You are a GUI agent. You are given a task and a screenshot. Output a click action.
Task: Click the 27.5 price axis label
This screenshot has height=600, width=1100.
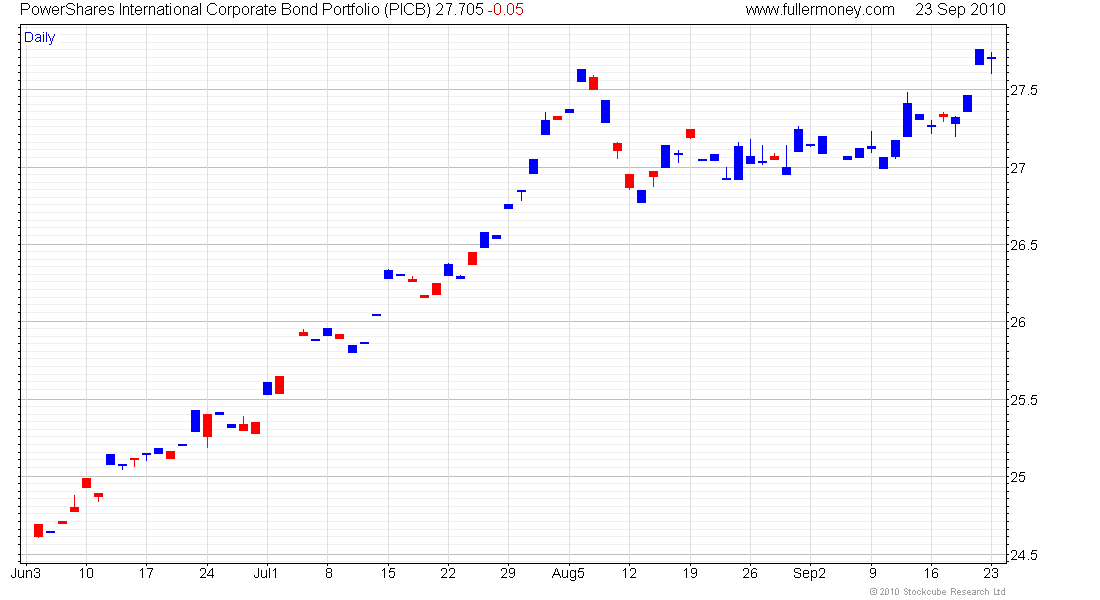pos(1024,91)
